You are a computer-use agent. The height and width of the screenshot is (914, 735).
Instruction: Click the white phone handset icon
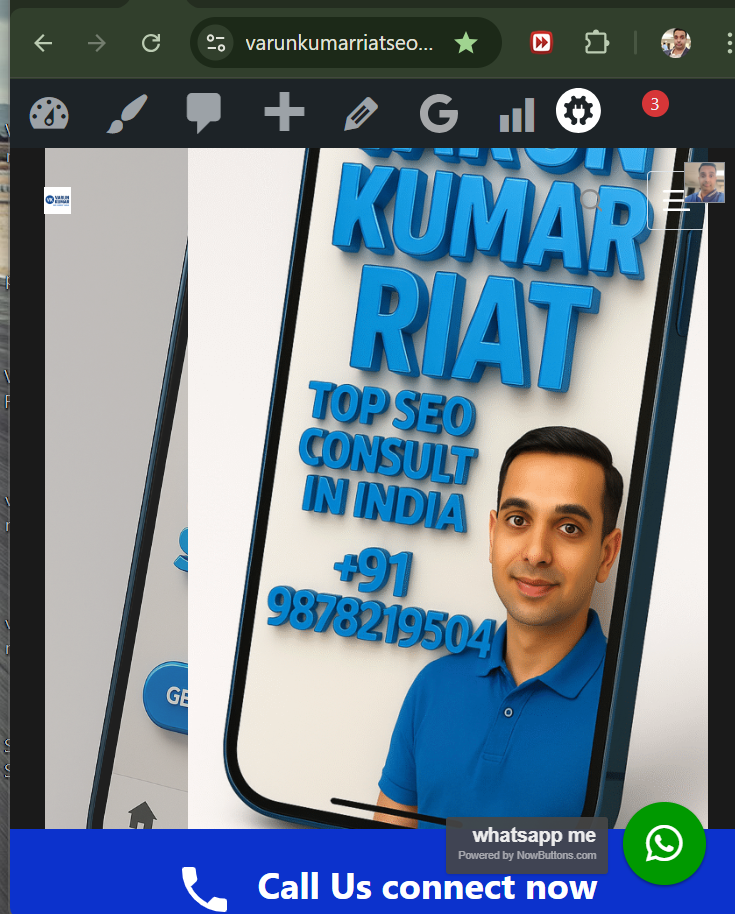point(203,889)
